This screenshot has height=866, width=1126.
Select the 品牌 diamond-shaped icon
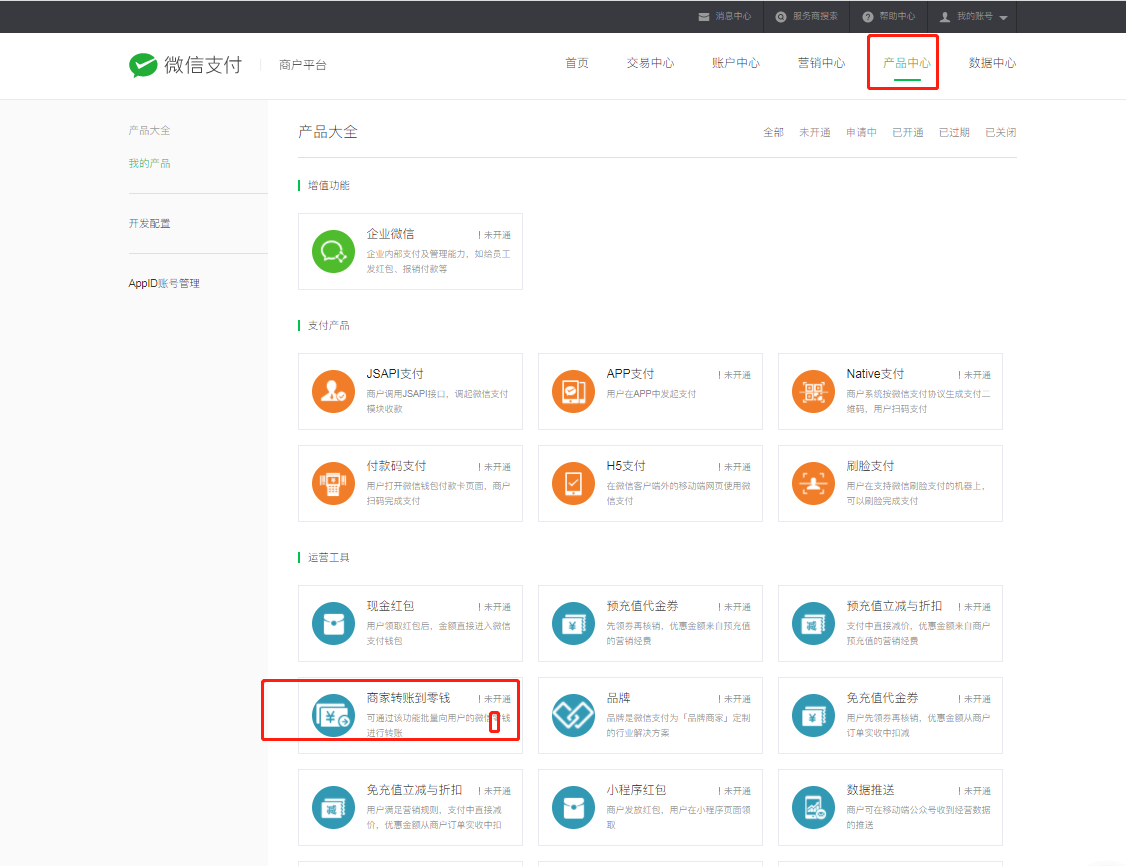(x=573, y=715)
